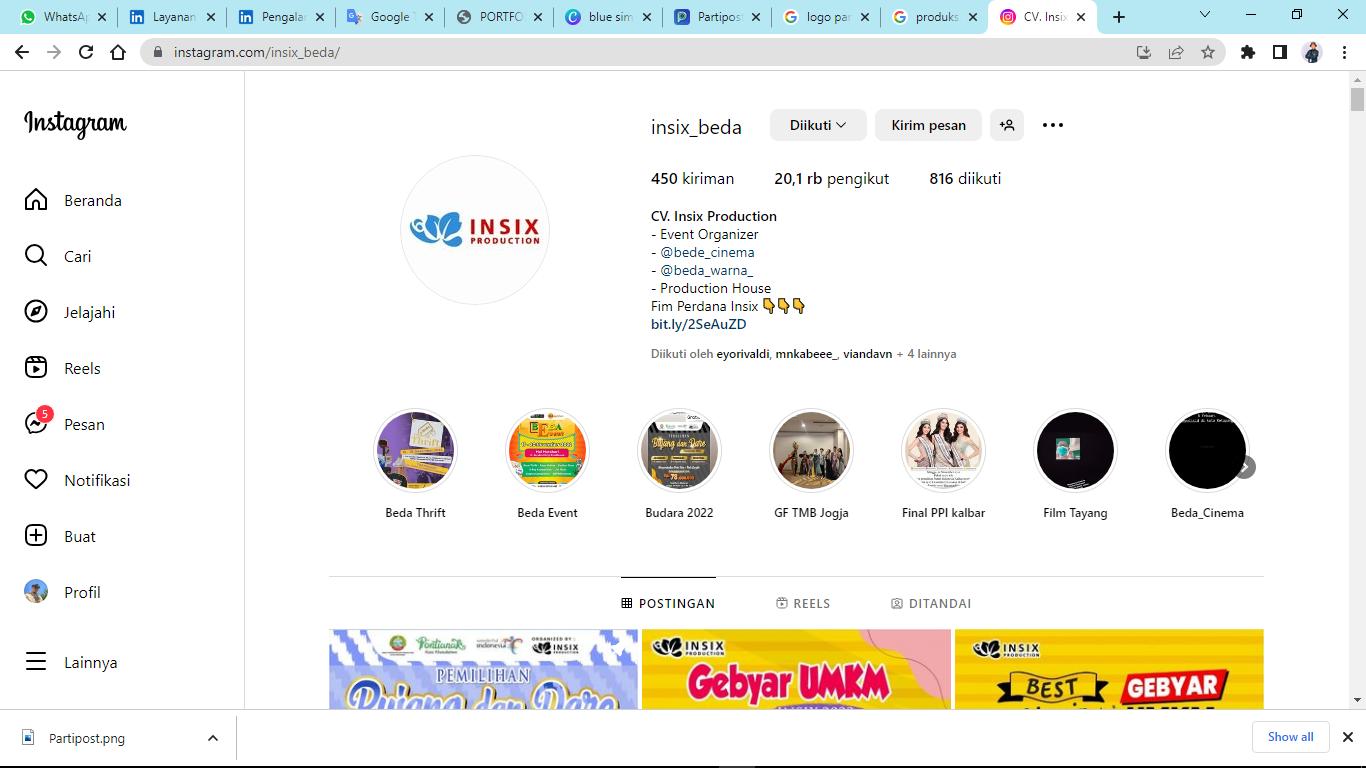The width and height of the screenshot is (1366, 768).
Task: Click Buat to create a post
Action: 60,536
